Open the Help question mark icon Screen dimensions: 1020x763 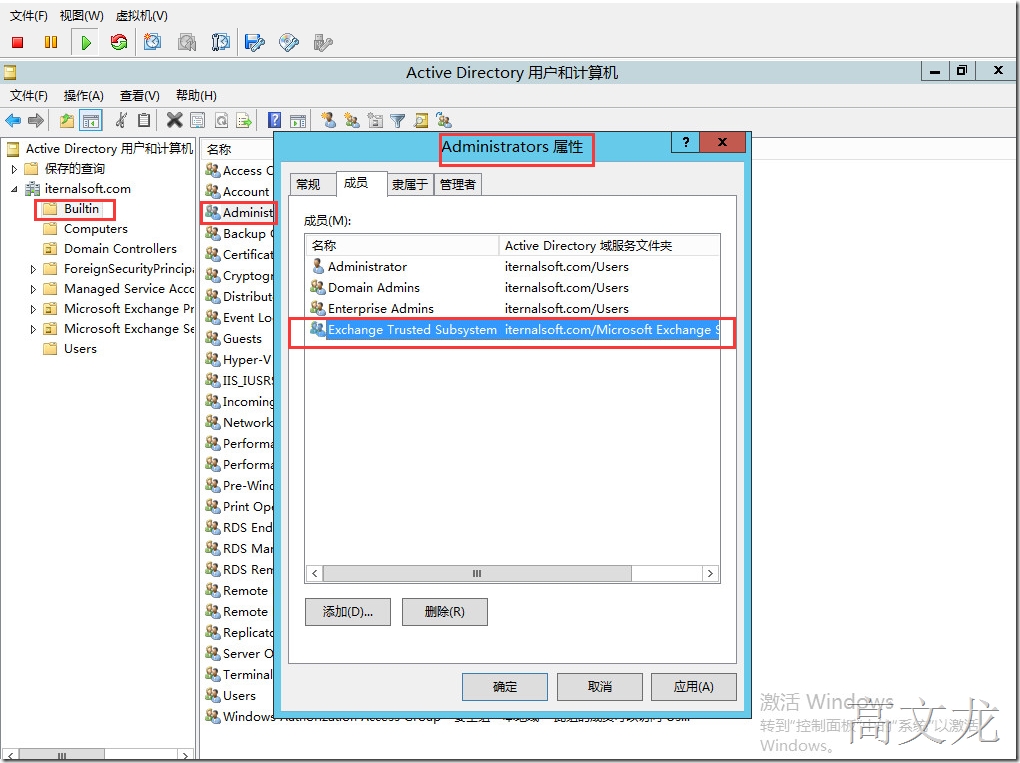point(275,120)
